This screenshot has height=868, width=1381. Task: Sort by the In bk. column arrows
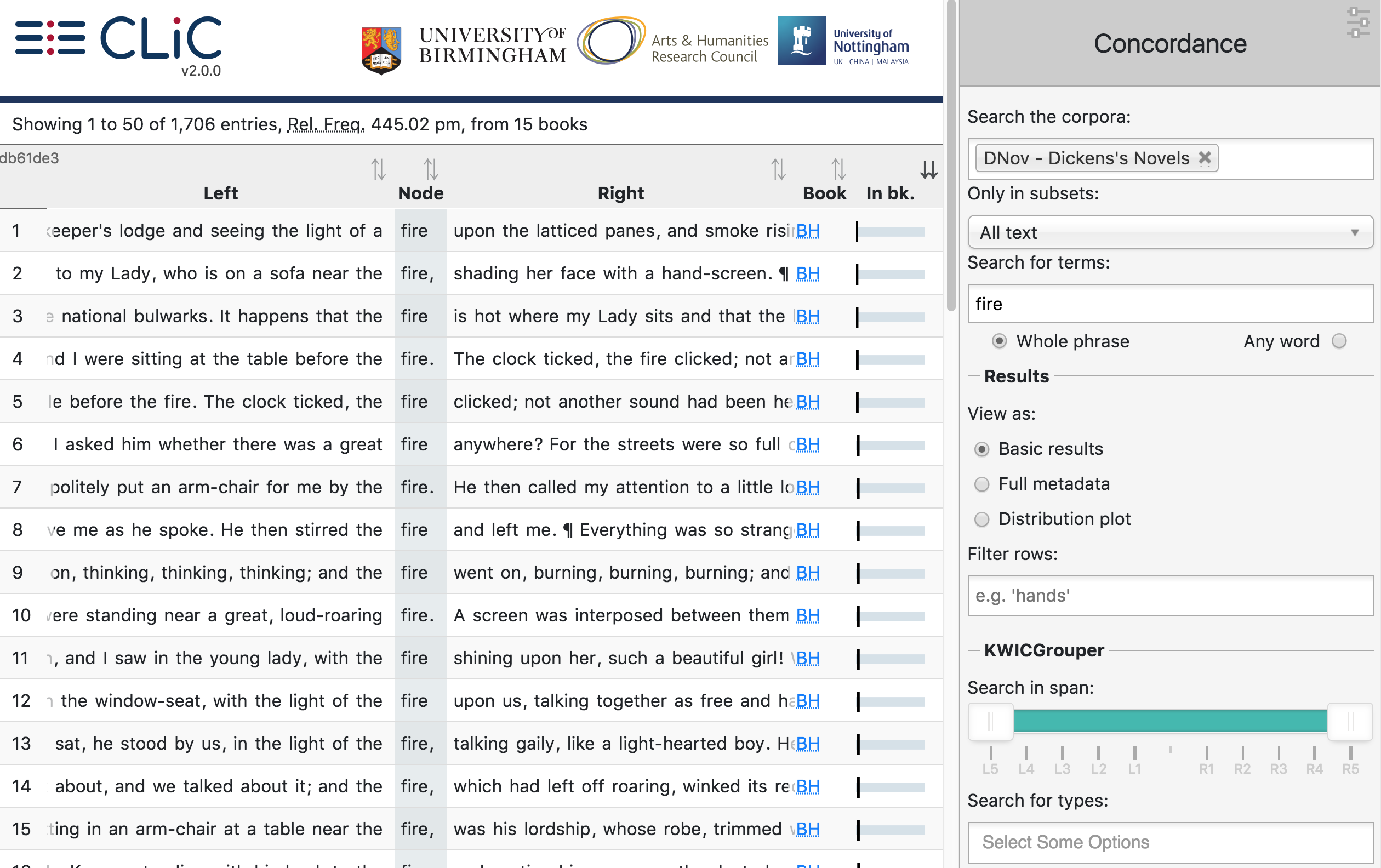tap(928, 169)
